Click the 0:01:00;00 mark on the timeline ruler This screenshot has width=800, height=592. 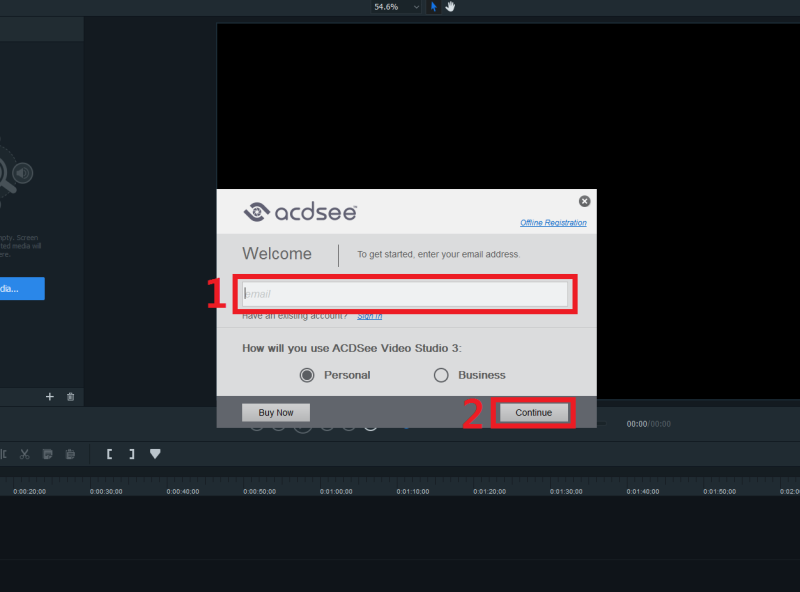(x=336, y=491)
